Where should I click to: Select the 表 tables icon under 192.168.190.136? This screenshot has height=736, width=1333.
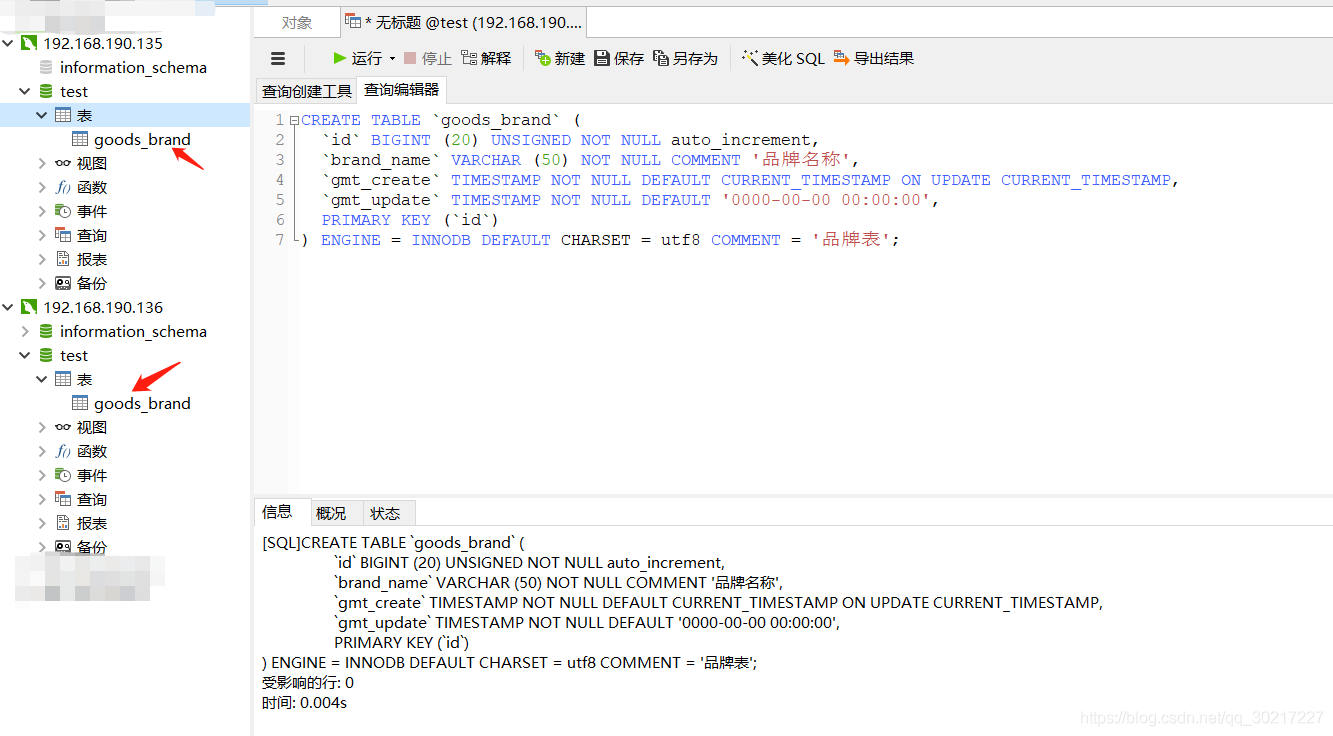[x=63, y=380]
